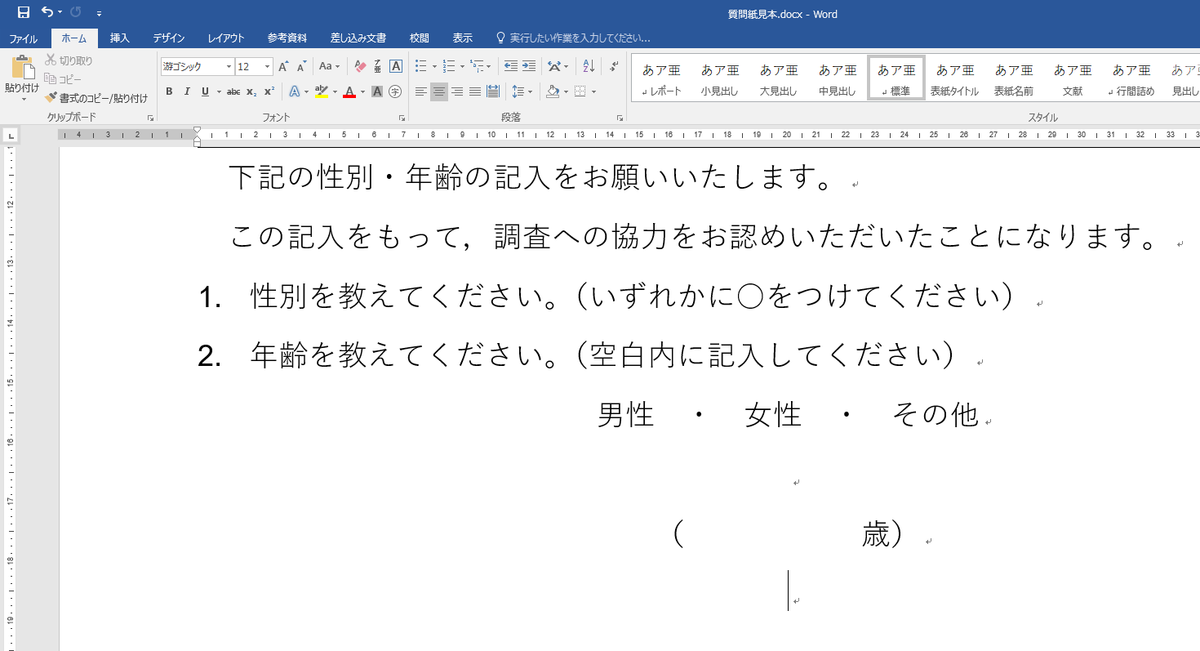Expand the Paragraph (段落) dialog launcher
The image size is (1200, 651).
point(621,117)
